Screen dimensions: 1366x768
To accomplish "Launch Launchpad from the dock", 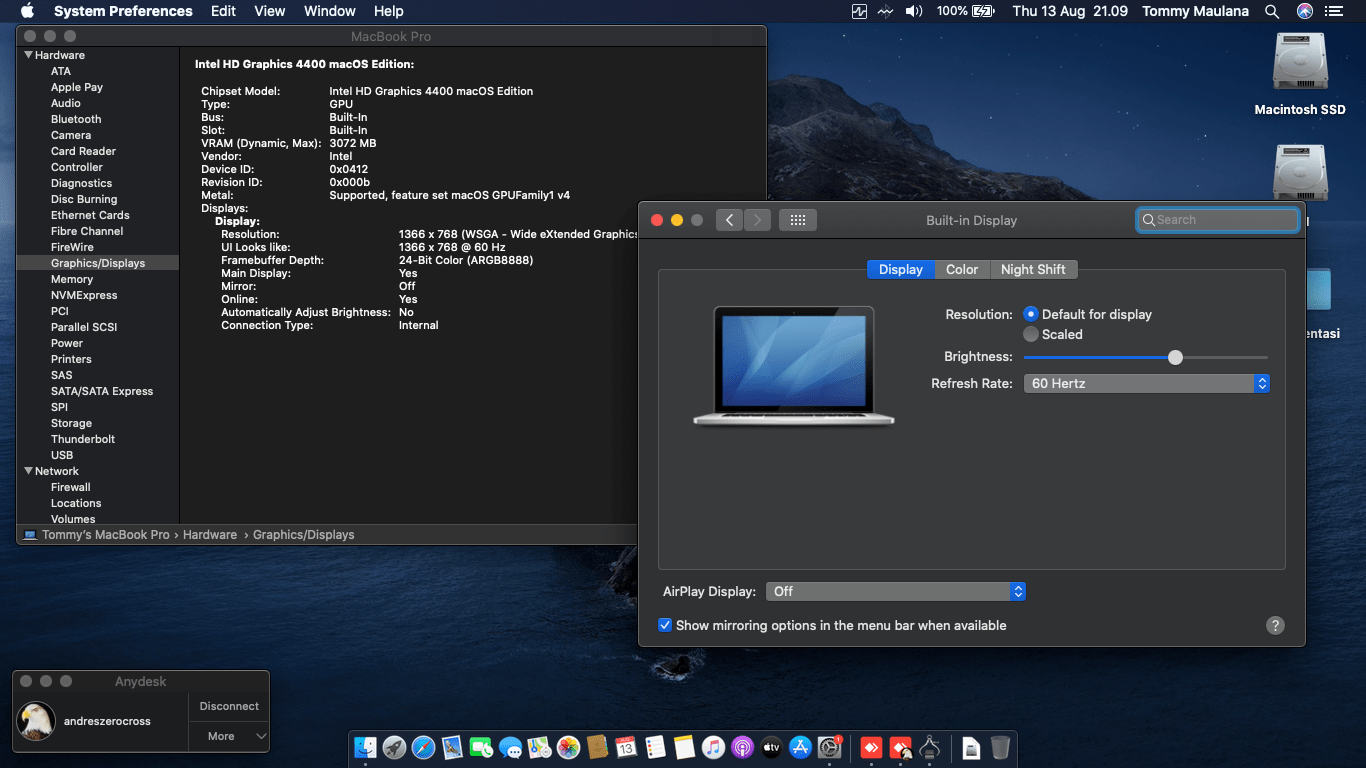I will point(394,747).
